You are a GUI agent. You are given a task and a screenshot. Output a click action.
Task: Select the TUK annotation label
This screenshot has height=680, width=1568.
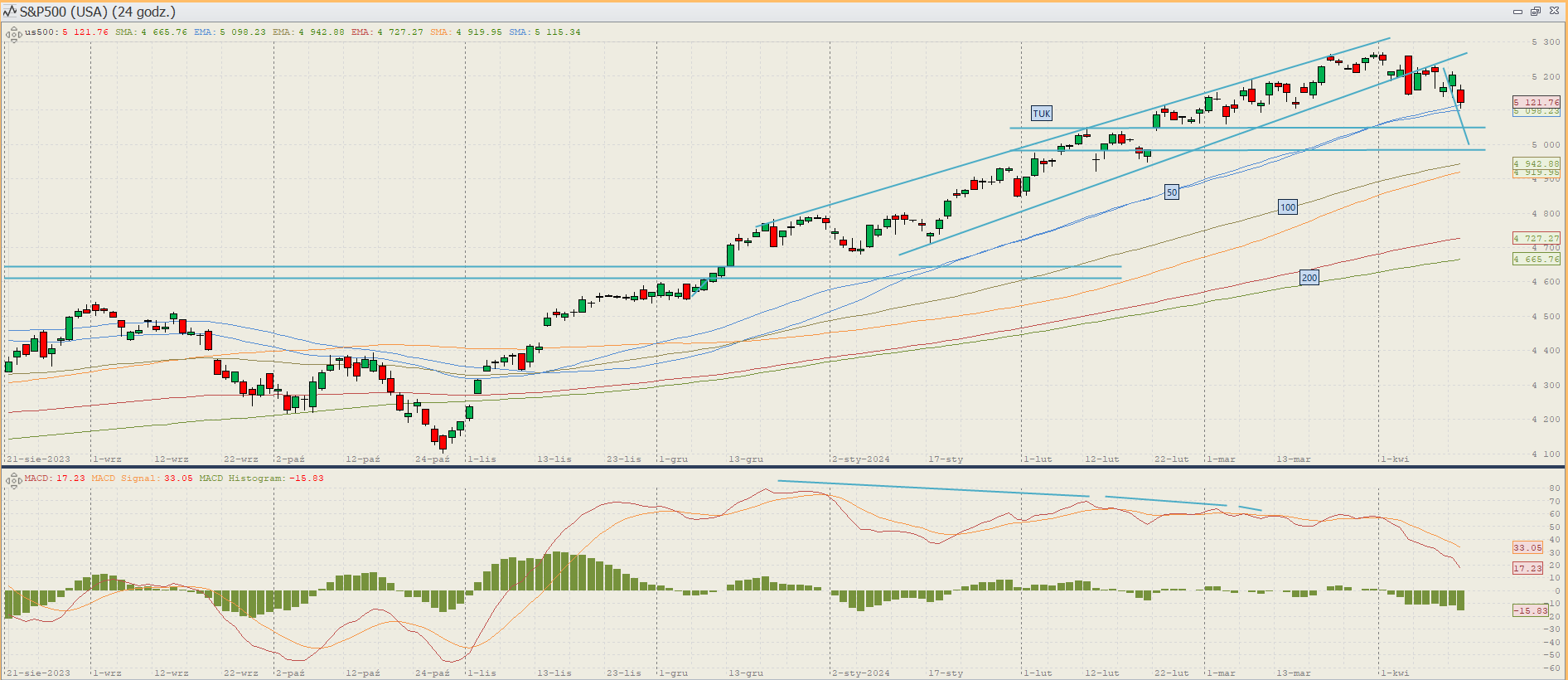click(x=1041, y=114)
